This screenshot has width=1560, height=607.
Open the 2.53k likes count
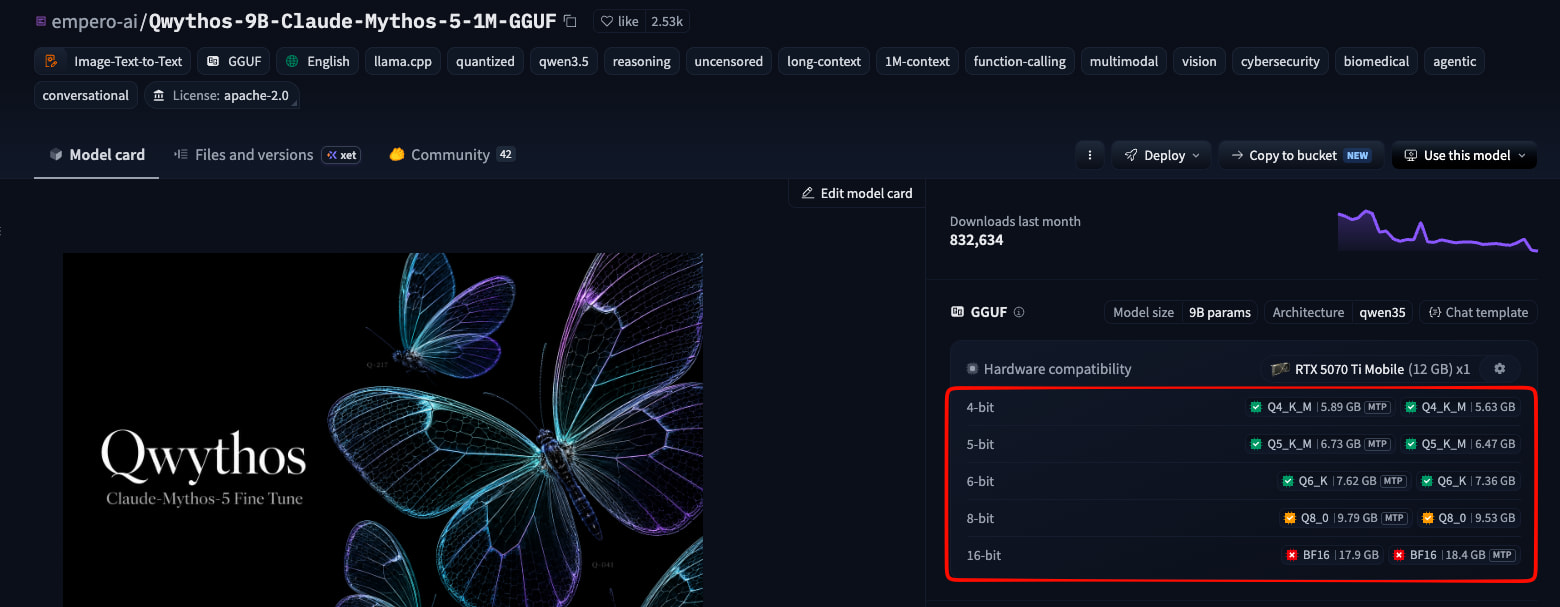point(665,21)
